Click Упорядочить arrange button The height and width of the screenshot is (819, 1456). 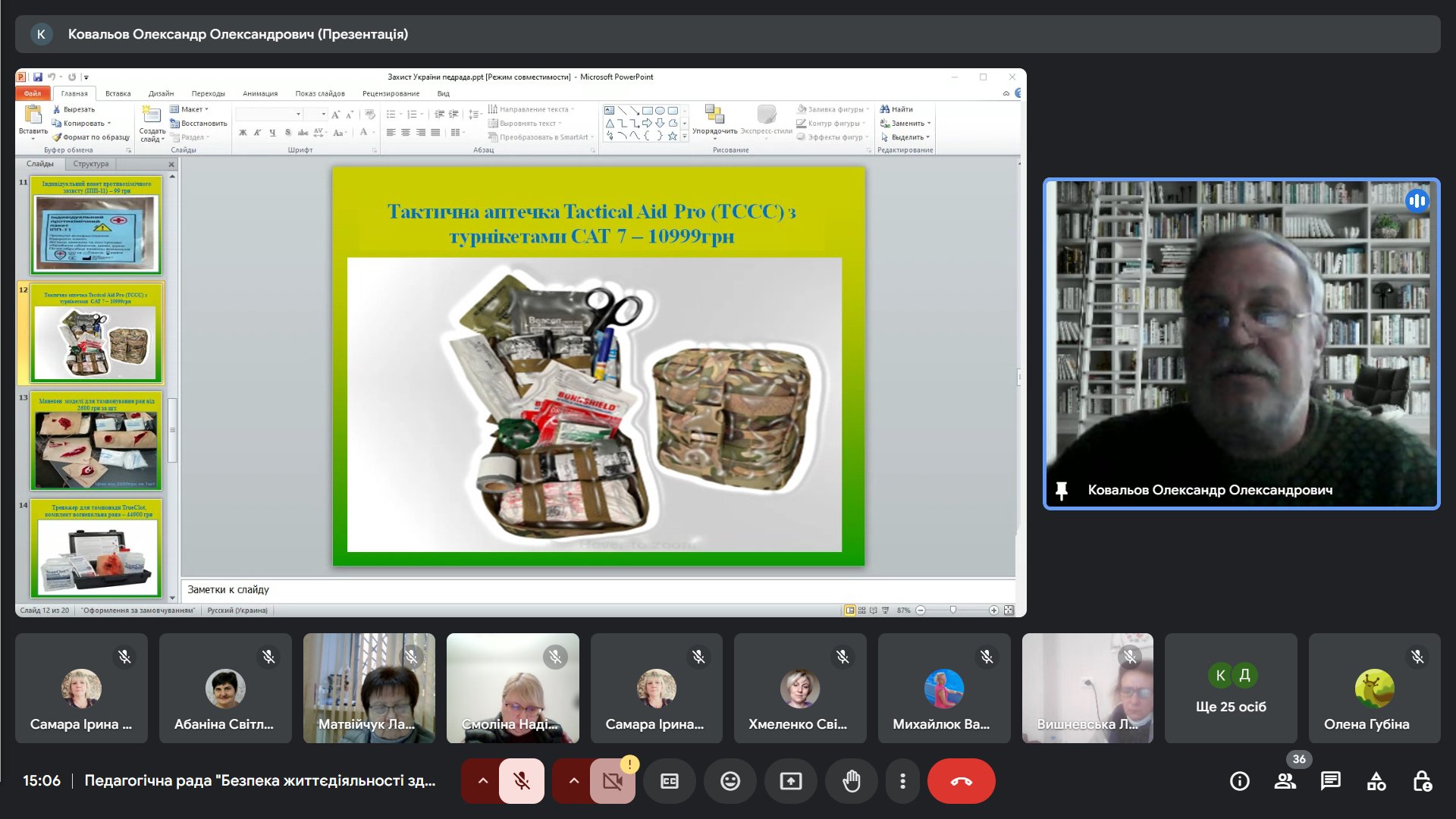pos(714,121)
